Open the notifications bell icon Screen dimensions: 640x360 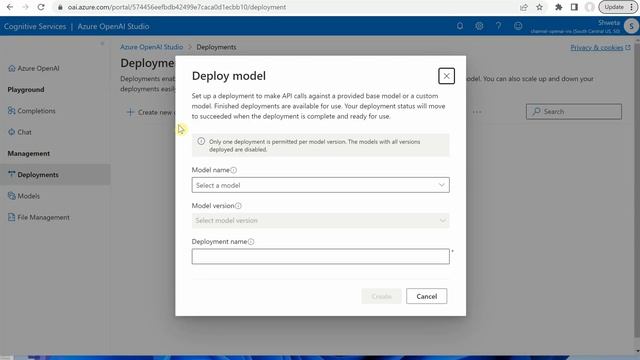(460, 26)
